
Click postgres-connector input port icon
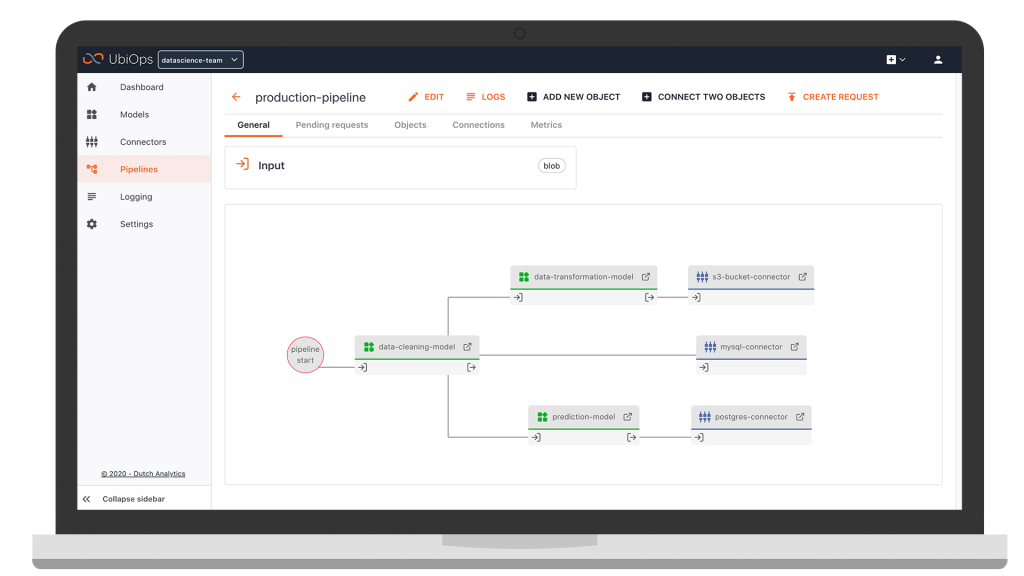[699, 438]
